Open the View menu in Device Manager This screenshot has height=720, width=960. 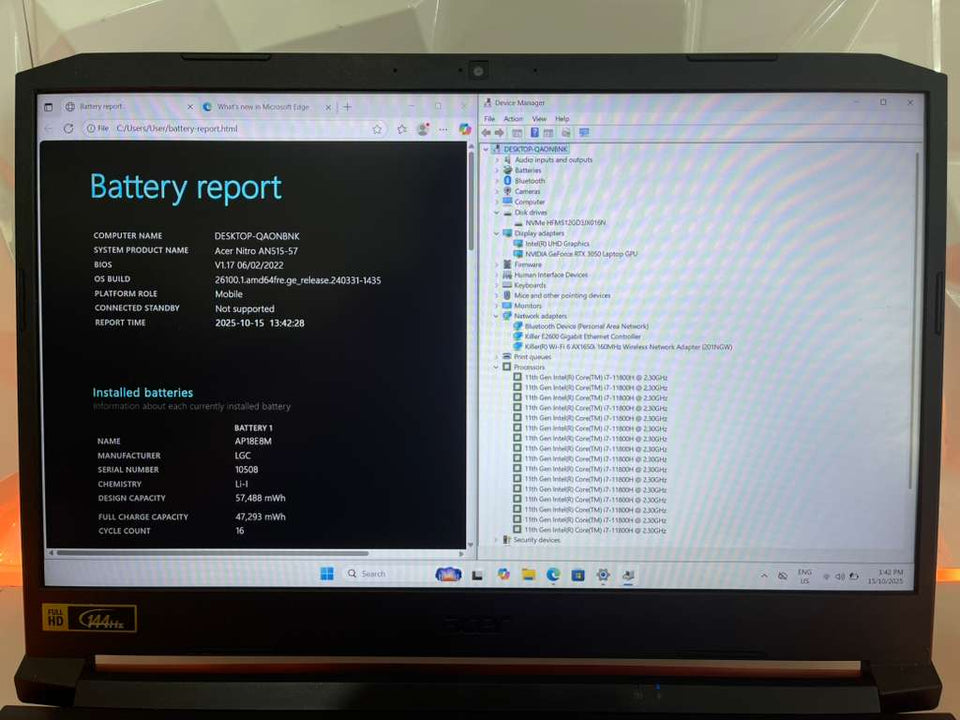tap(539, 119)
